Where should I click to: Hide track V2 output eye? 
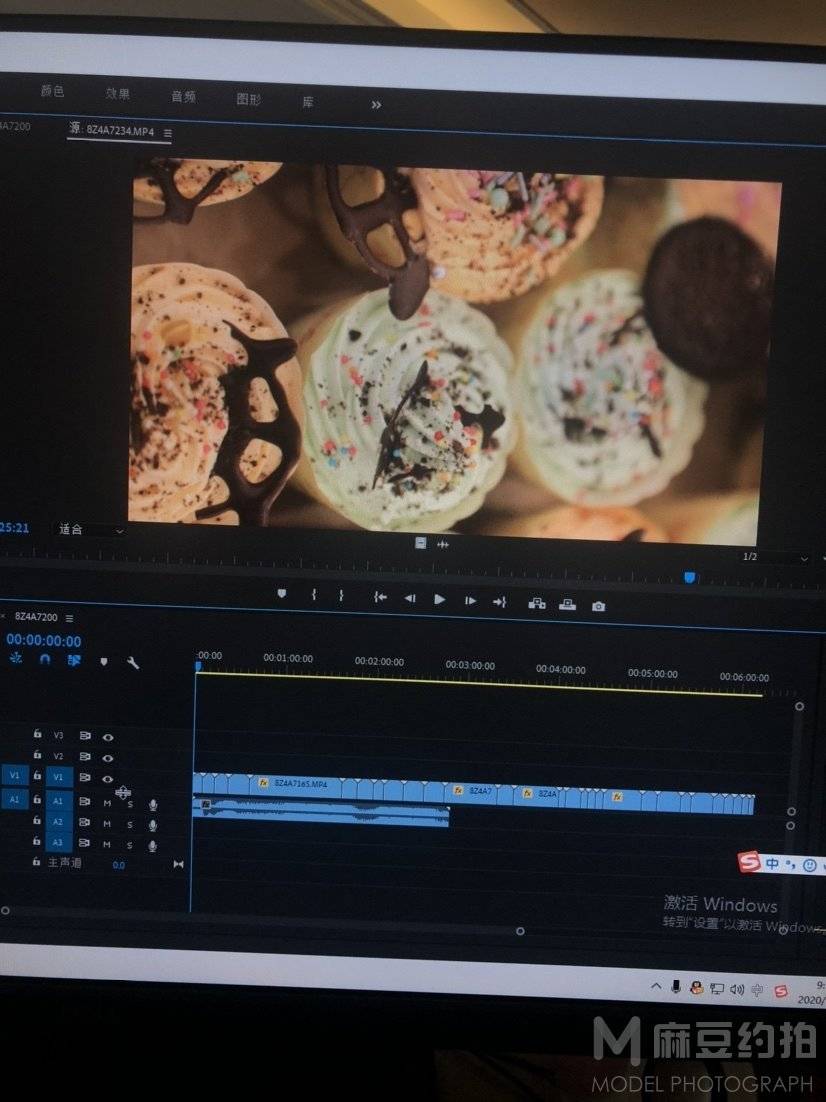point(108,758)
